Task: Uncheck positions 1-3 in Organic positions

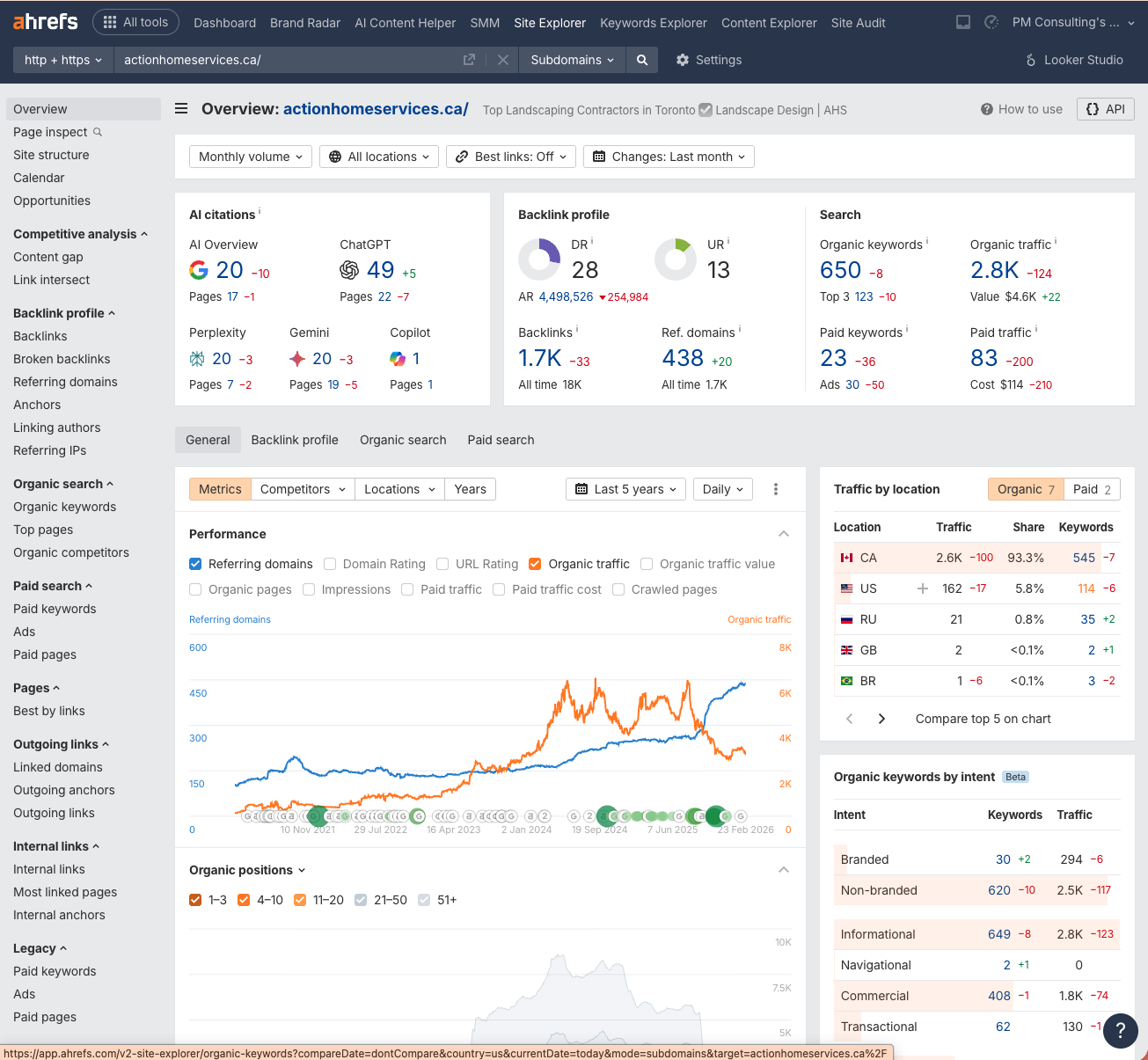Action: [x=195, y=900]
